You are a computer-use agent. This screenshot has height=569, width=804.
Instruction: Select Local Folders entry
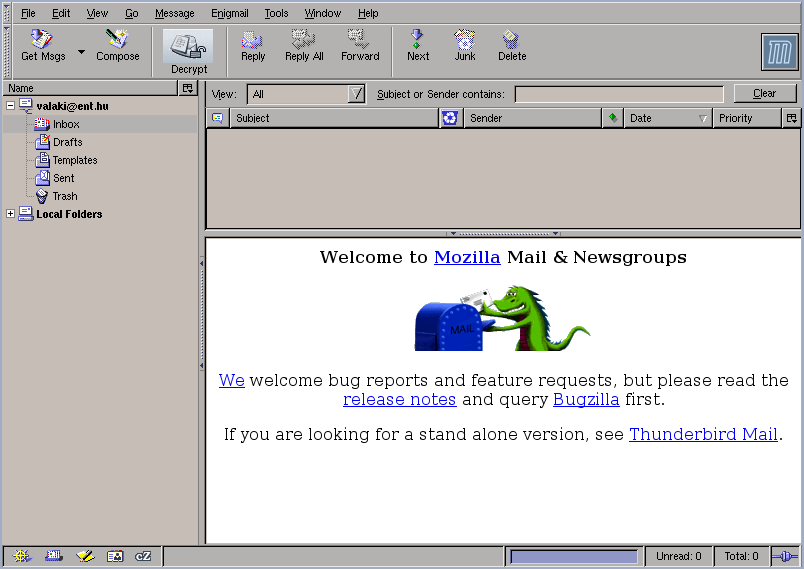point(69,214)
